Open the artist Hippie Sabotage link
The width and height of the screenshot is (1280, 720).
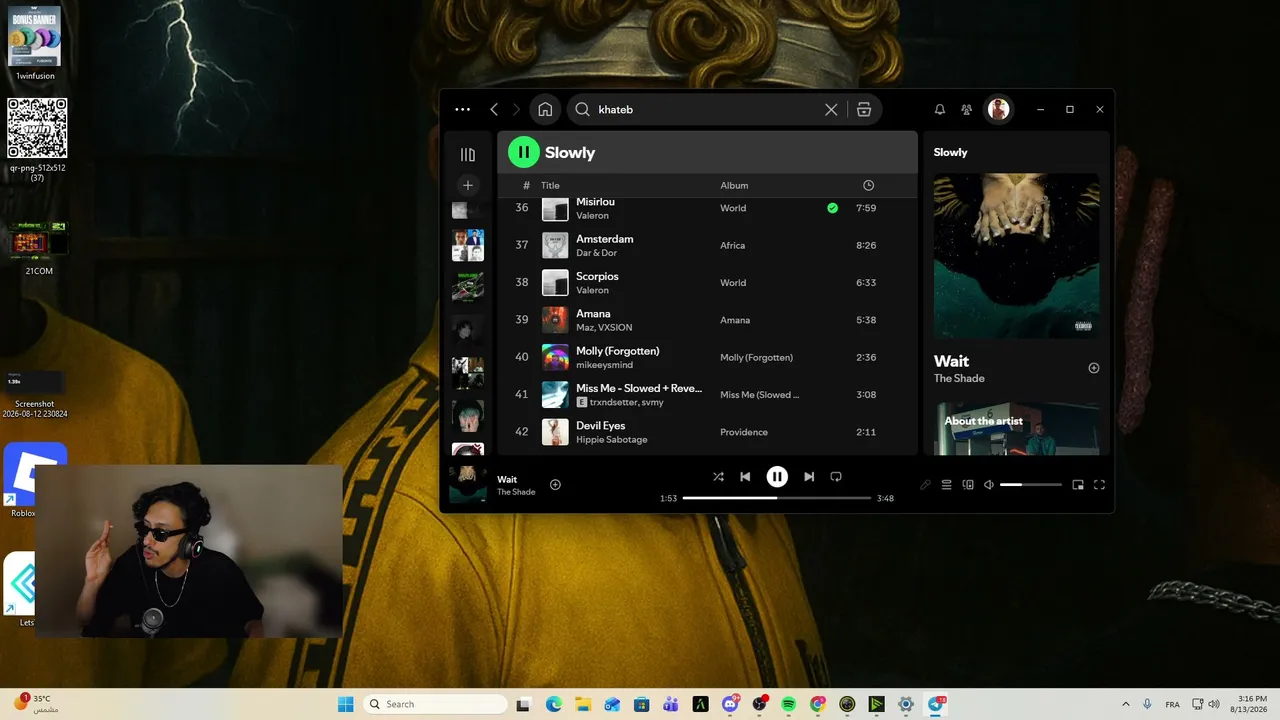612,440
